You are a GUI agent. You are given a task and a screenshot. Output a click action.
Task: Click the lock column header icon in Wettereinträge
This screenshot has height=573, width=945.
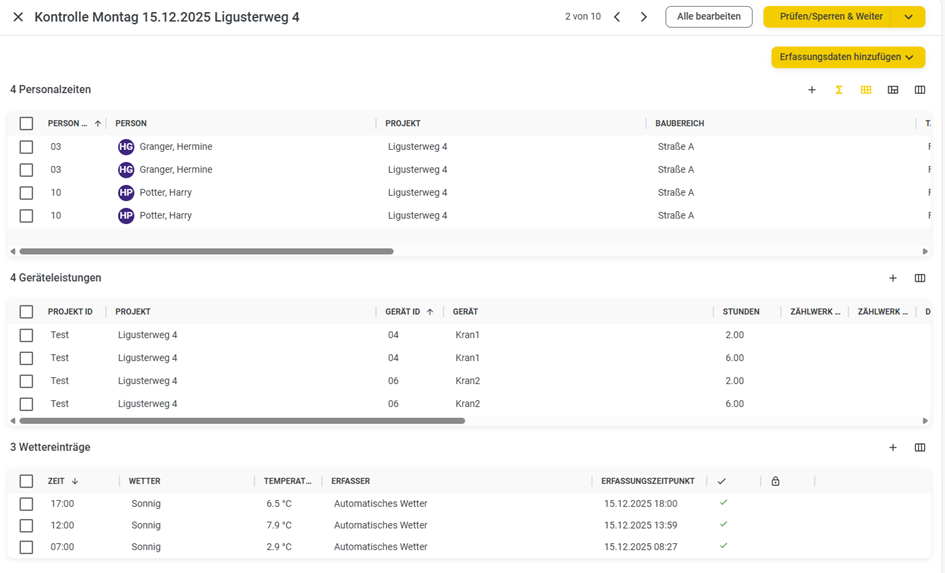point(776,481)
